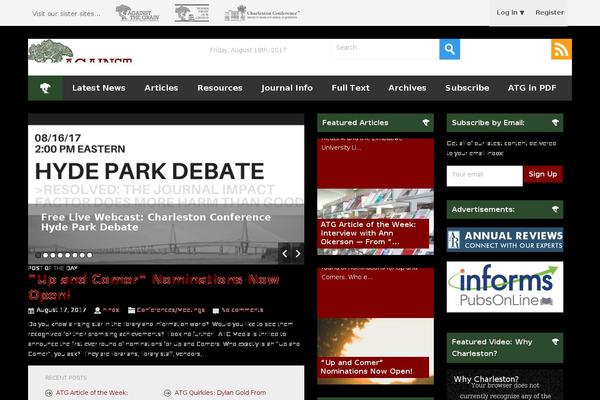Focus the Search input field
The image size is (600, 400).
click(385, 49)
